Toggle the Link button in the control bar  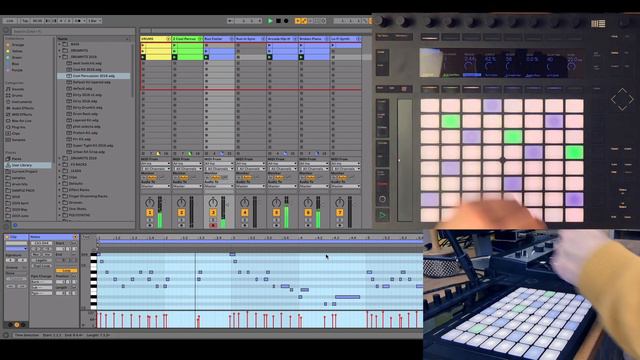click(10, 20)
